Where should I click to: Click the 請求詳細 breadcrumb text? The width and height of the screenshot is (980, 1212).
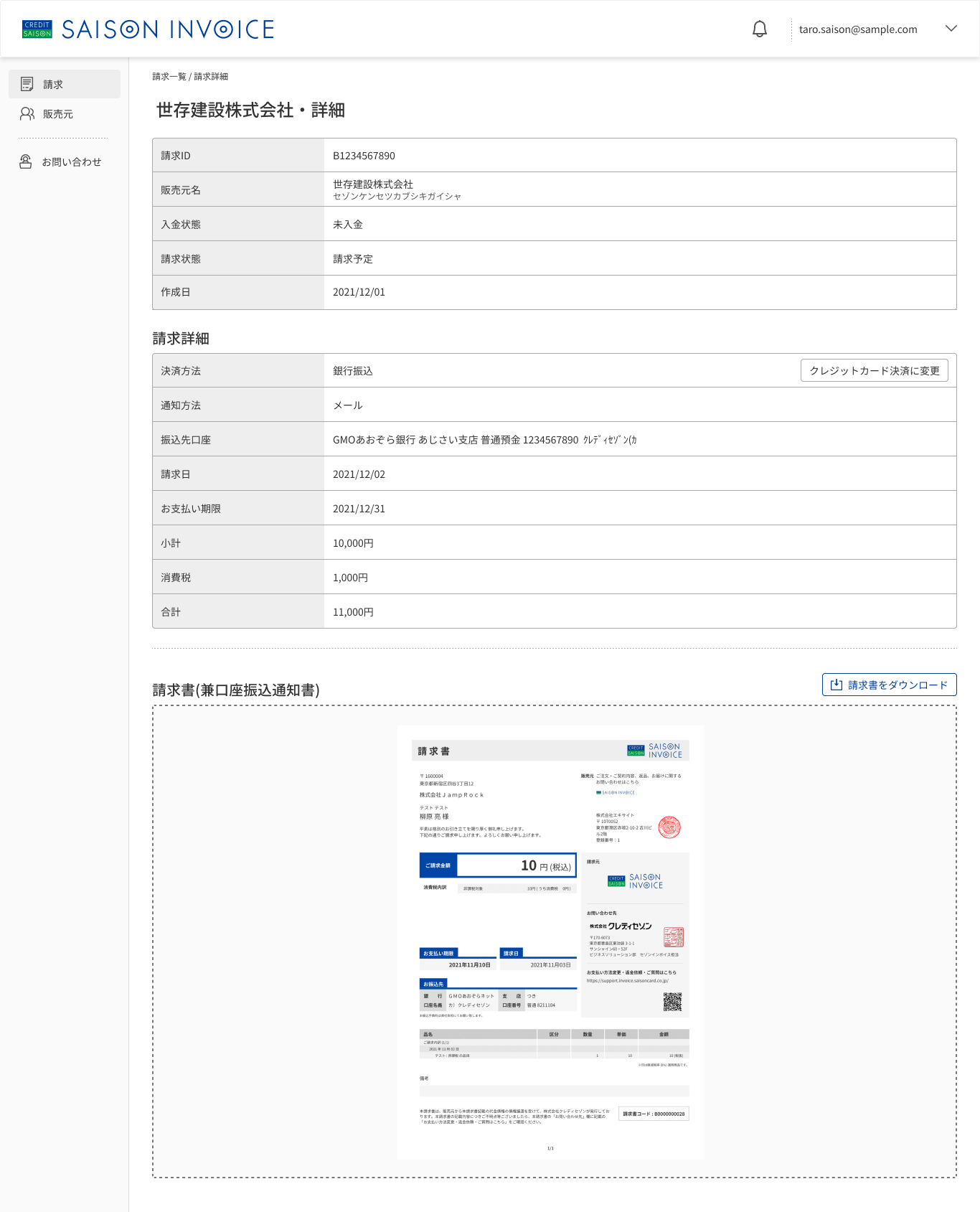coord(211,76)
